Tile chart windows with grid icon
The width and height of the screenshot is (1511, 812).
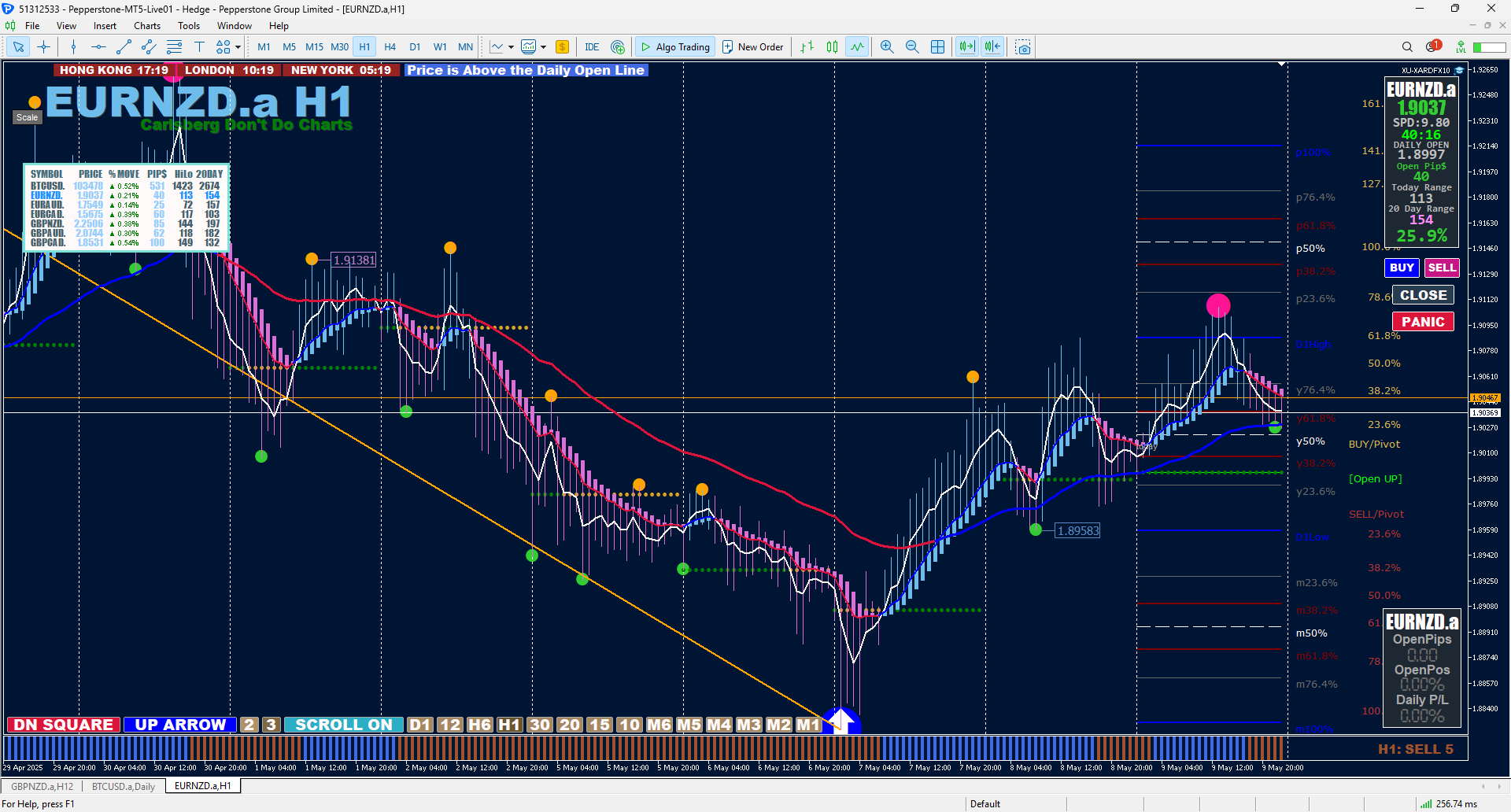pyautogui.click(x=937, y=47)
